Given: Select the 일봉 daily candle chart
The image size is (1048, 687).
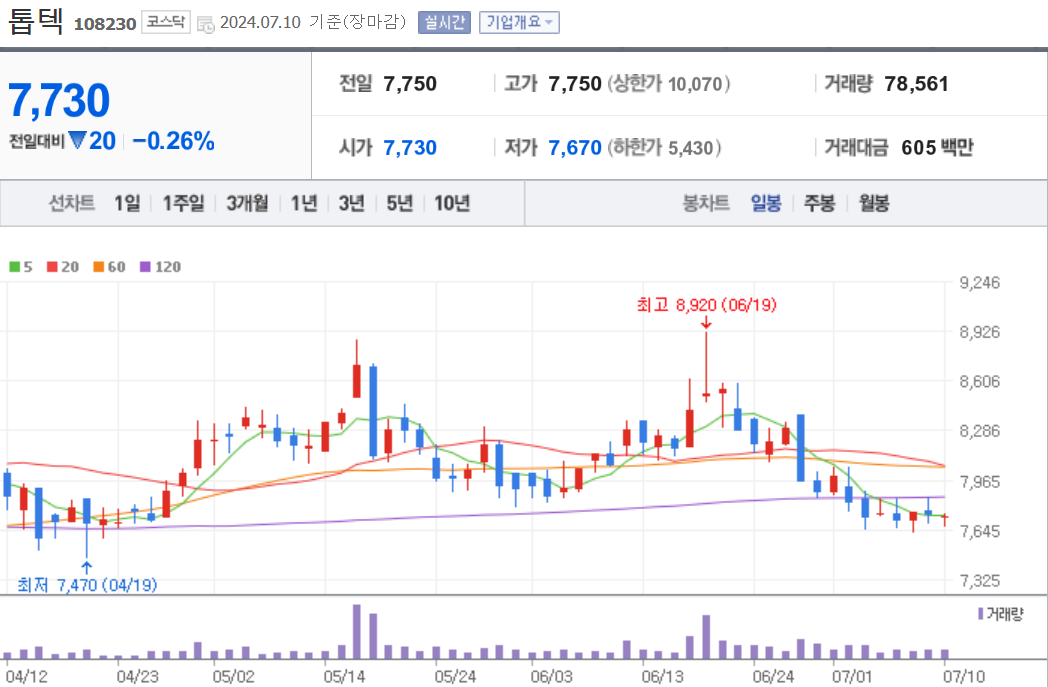Looking at the screenshot, I should pos(765,202).
